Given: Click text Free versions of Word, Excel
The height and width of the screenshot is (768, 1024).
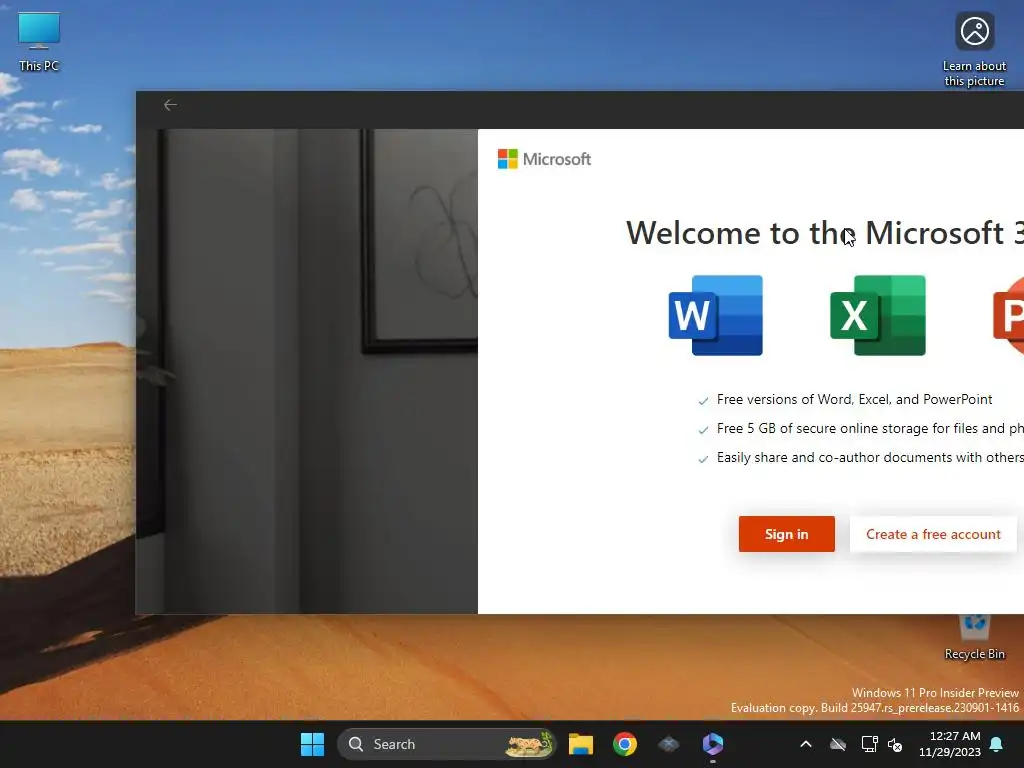Looking at the screenshot, I should tap(854, 399).
